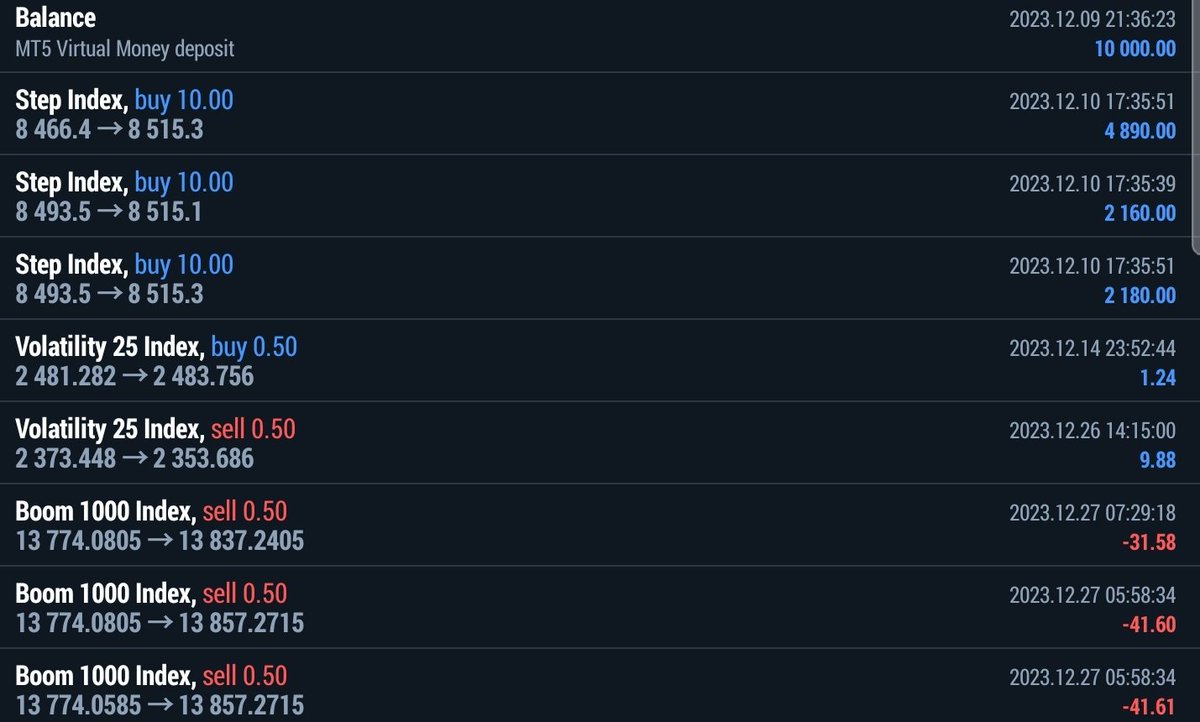Click the price range 8 466.4 → 8 515.3
Viewport: 1200px width, 722px height.
109,129
